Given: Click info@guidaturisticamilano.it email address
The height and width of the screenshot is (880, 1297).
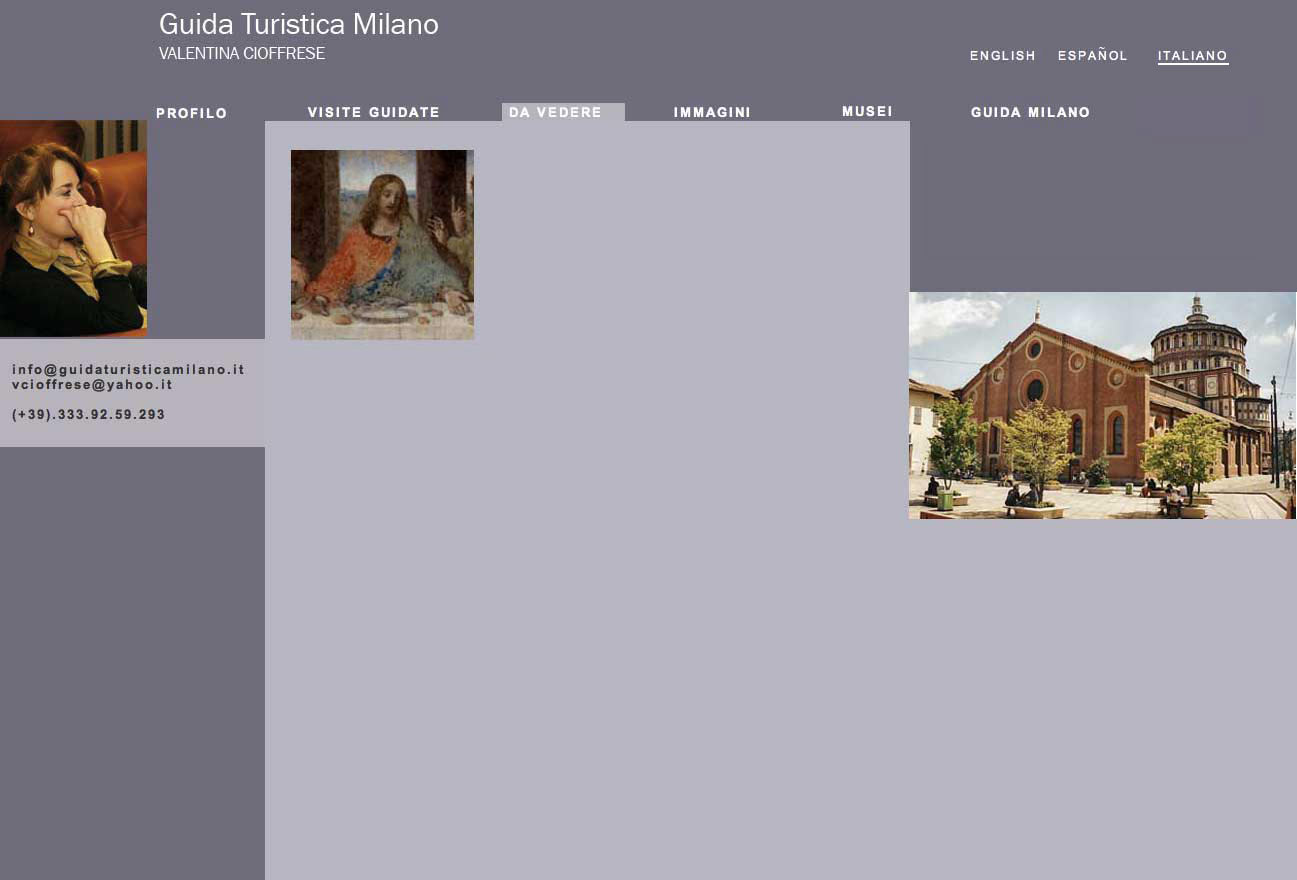Looking at the screenshot, I should pyautogui.click(x=128, y=370).
